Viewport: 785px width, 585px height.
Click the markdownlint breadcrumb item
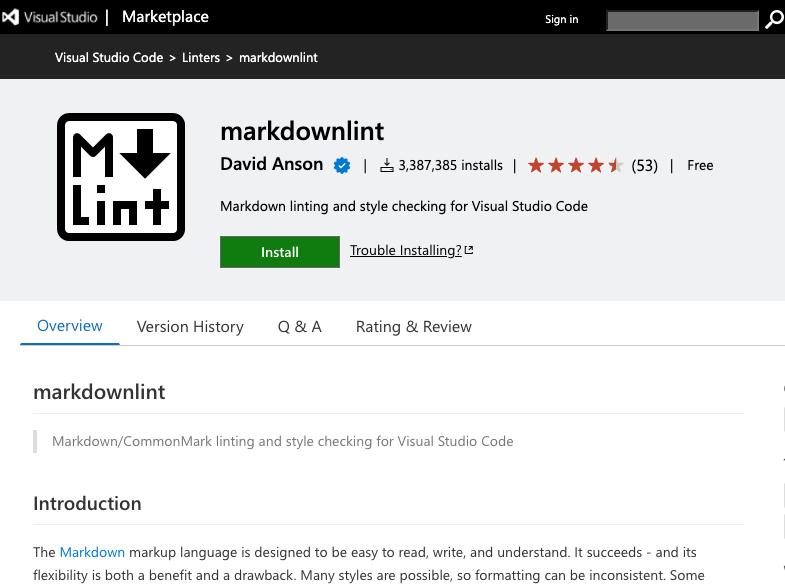point(278,58)
